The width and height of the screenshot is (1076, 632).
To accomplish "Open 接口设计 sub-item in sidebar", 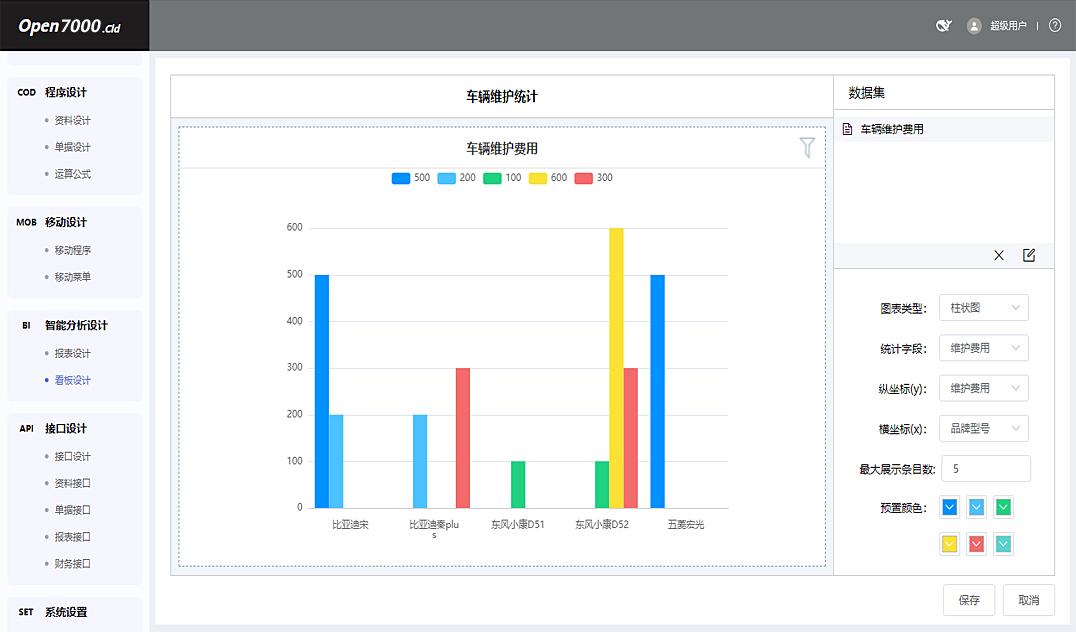I will coord(73,456).
